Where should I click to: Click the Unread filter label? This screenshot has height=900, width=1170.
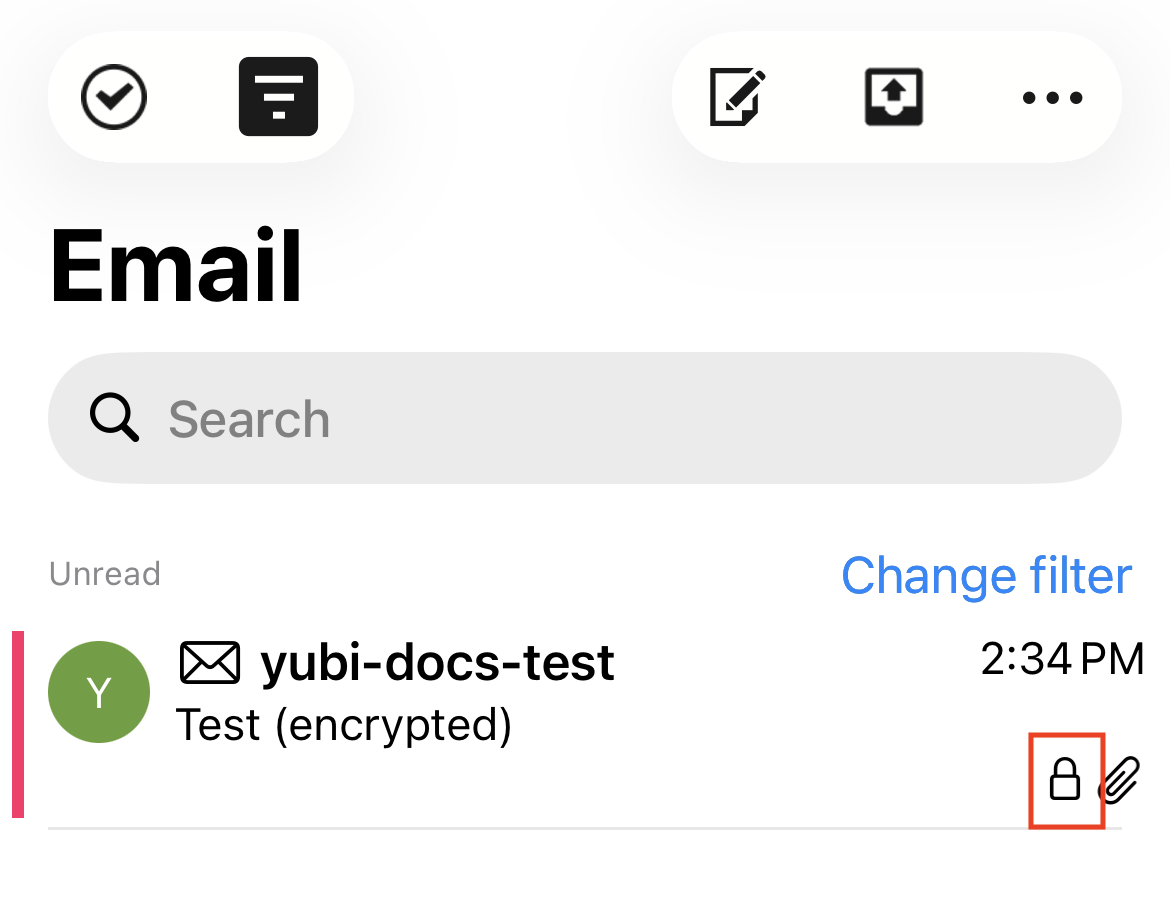pos(105,574)
